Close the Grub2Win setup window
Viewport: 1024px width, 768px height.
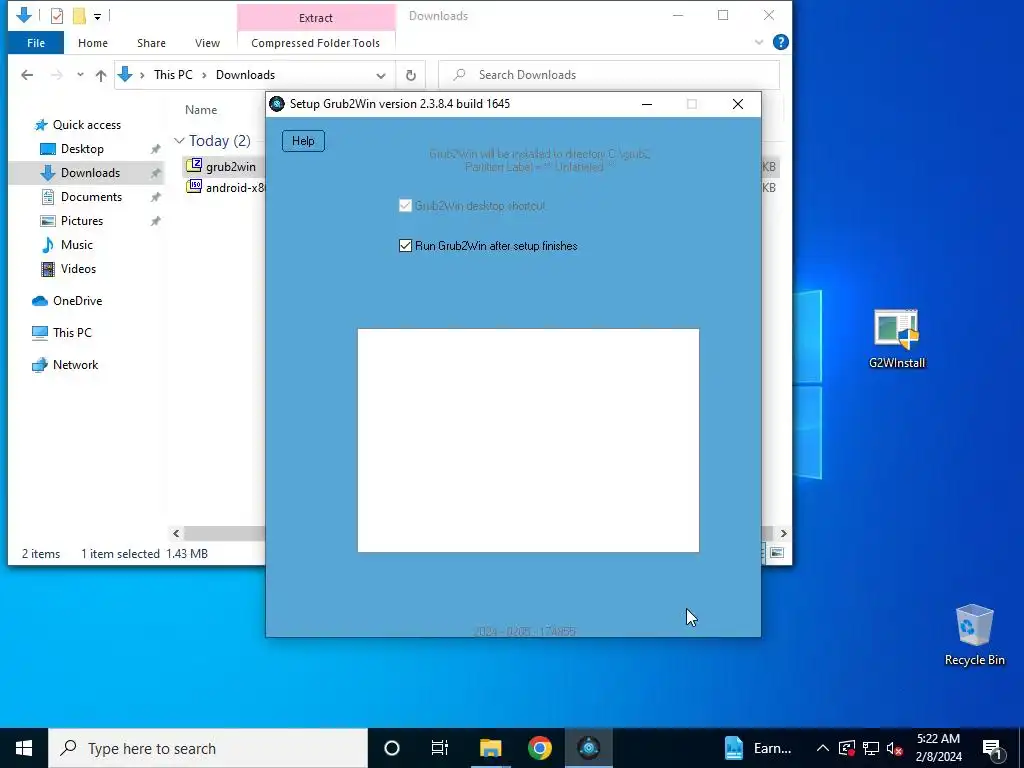point(738,104)
